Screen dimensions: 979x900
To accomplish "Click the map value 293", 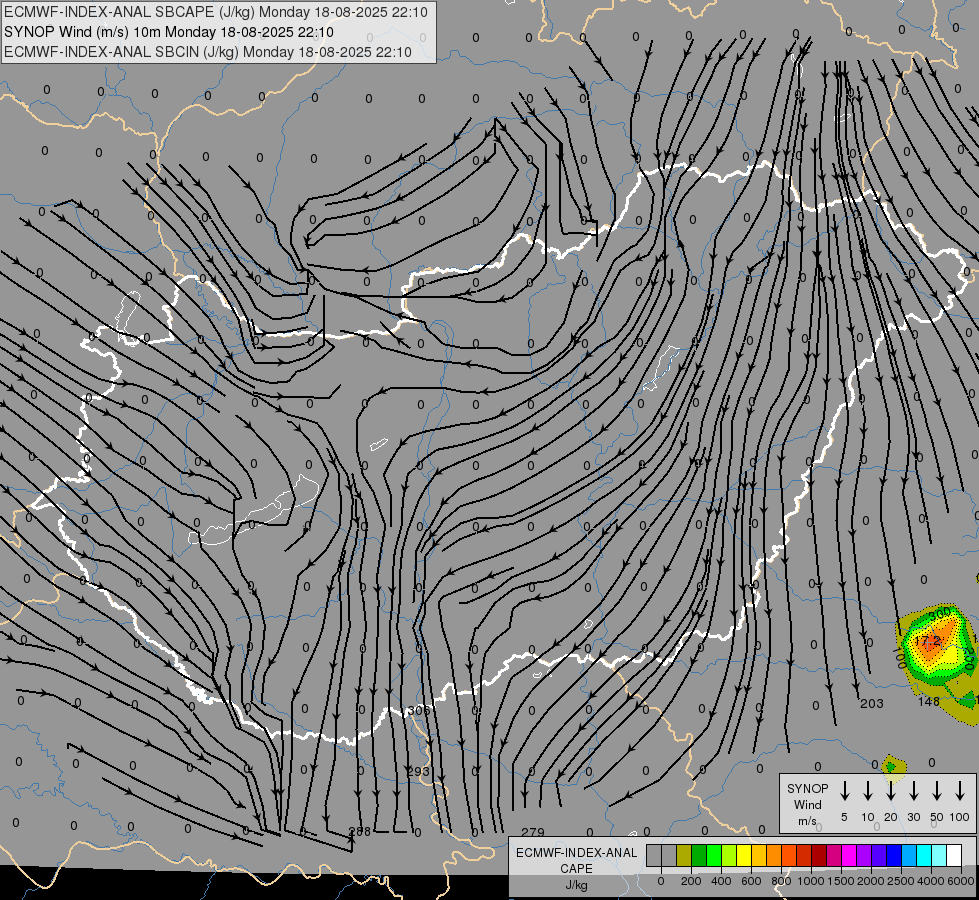I will pyautogui.click(x=418, y=771).
